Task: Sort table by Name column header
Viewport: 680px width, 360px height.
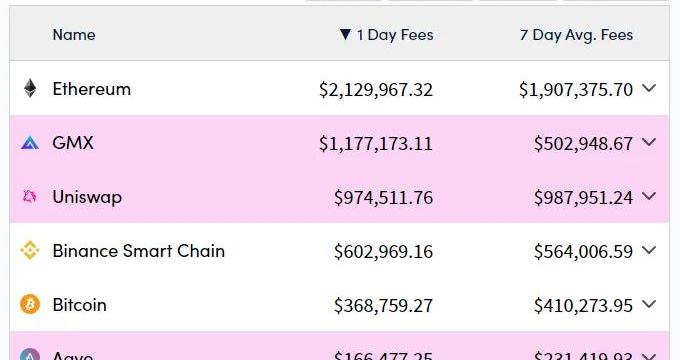Action: (74, 35)
